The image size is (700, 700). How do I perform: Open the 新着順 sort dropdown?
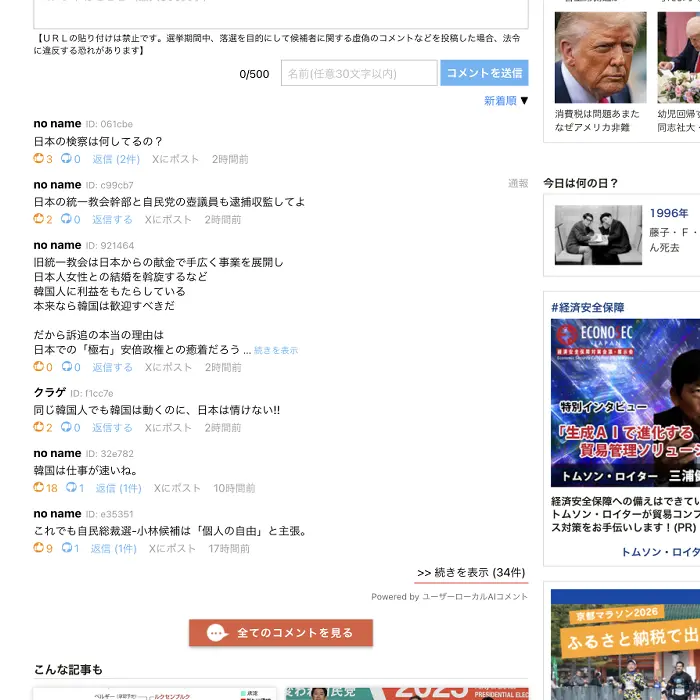coord(506,101)
